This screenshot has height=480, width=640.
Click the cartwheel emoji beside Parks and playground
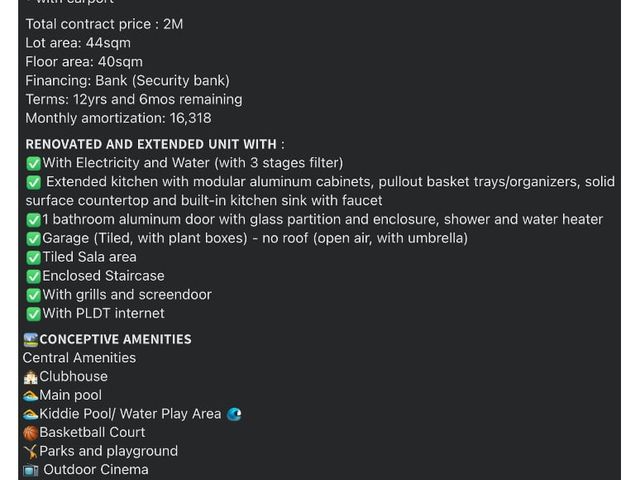point(31,452)
